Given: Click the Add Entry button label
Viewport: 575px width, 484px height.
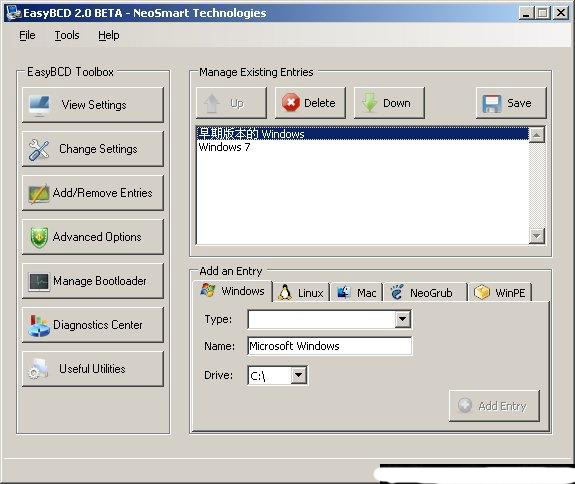Looking at the screenshot, I should 502,406.
